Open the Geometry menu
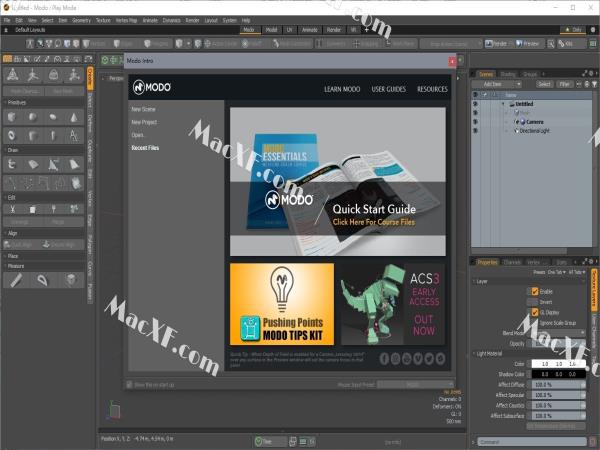 click(82, 20)
